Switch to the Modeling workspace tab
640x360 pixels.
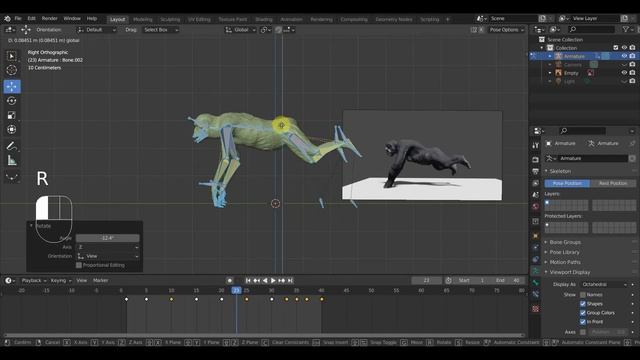coord(142,19)
